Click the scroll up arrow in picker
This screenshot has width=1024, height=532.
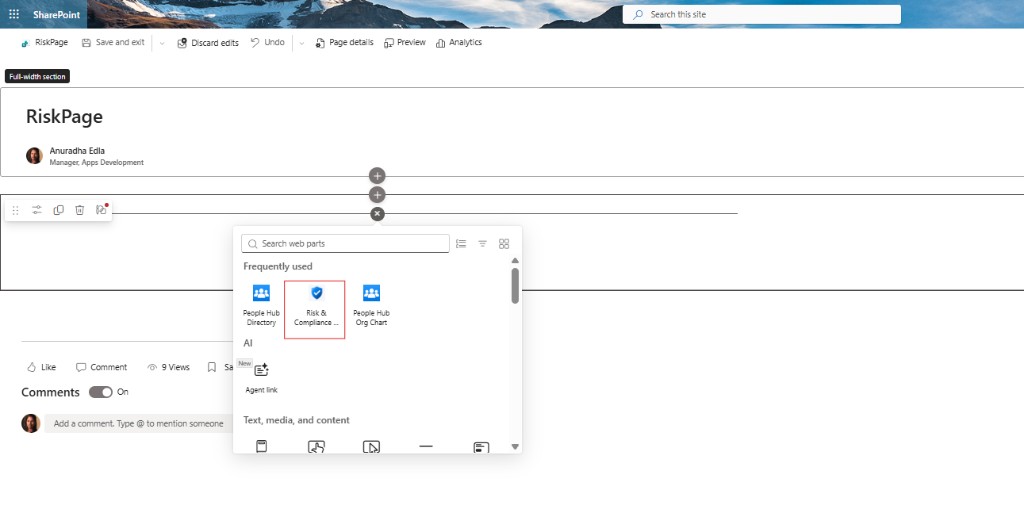pos(515,260)
